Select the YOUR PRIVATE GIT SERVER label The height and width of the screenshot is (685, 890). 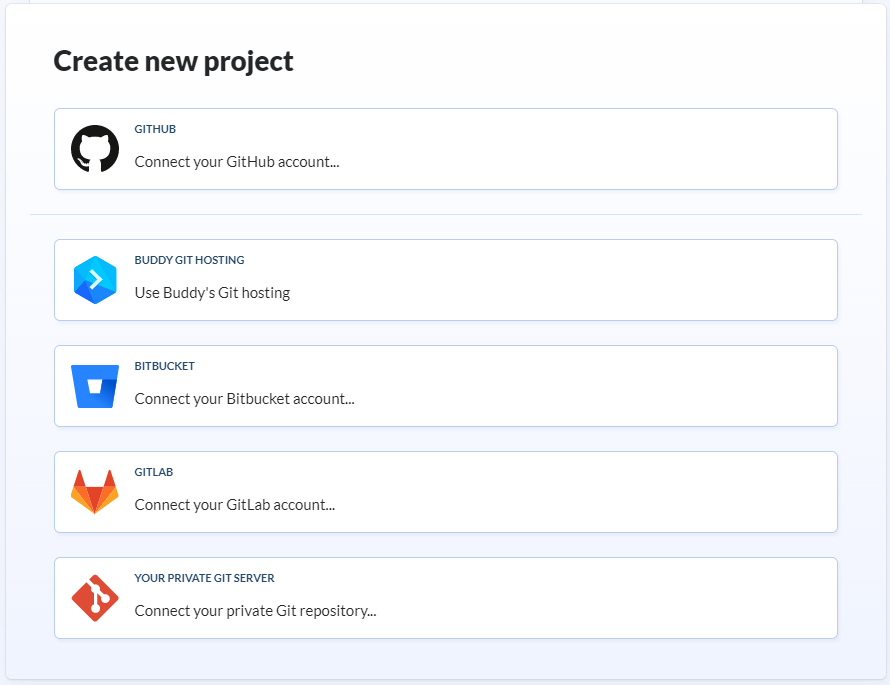[204, 579]
